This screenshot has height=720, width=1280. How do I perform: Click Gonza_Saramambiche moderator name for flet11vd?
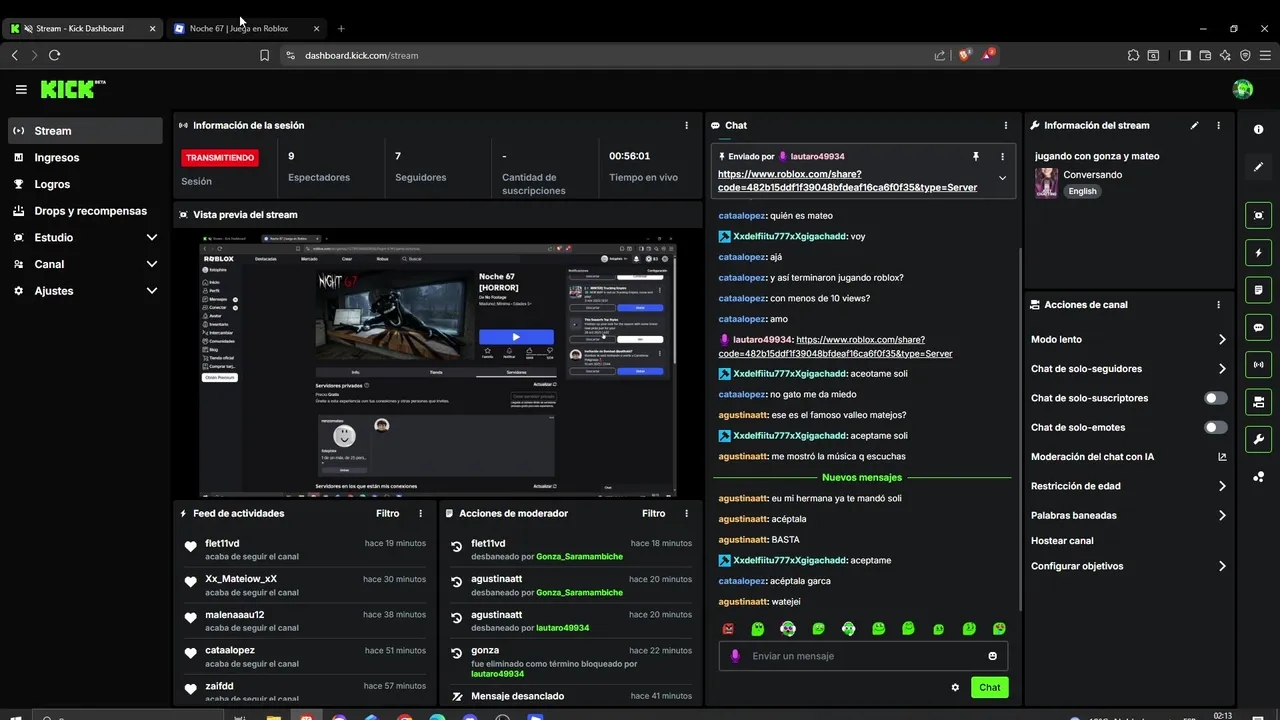[x=579, y=557]
